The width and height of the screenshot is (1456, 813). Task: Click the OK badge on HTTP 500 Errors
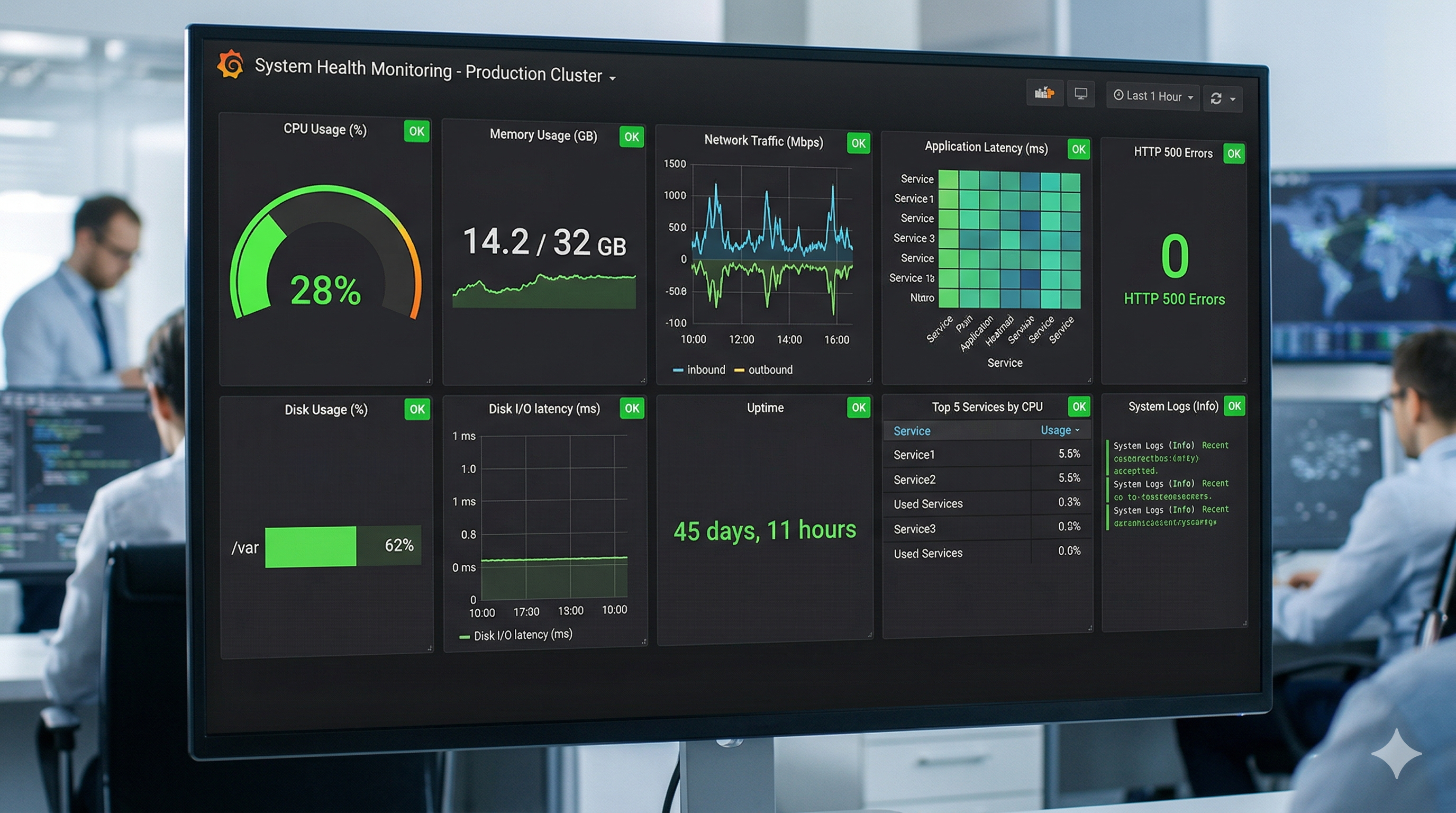pos(1234,153)
